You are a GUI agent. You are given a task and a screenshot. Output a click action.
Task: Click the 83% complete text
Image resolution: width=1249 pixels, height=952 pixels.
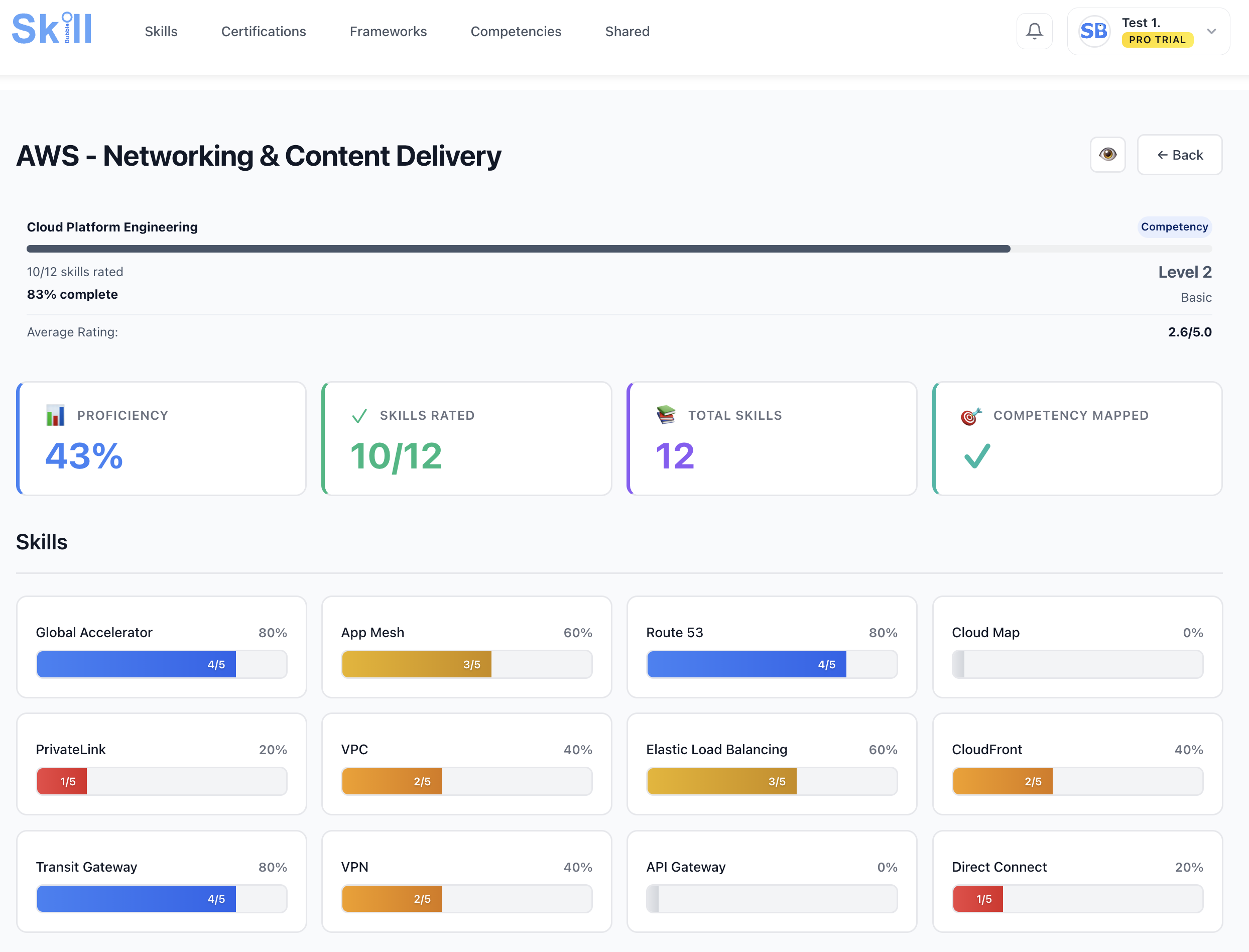point(72,294)
